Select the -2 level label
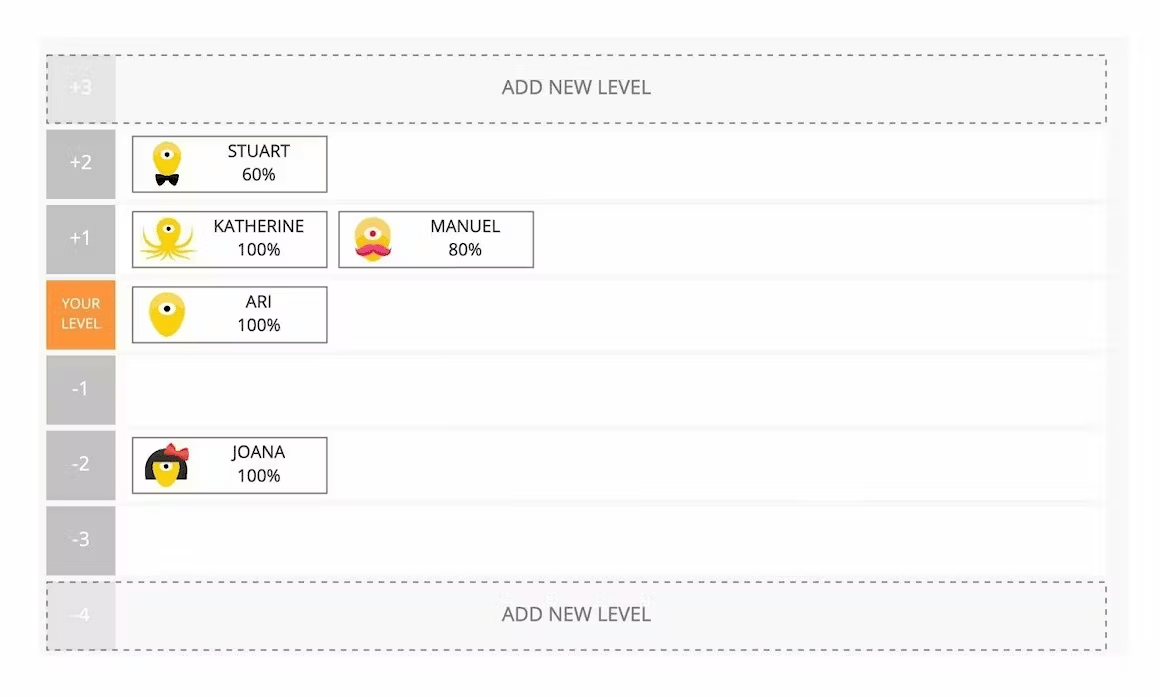The height and width of the screenshot is (697, 1160). pyautogui.click(x=81, y=465)
